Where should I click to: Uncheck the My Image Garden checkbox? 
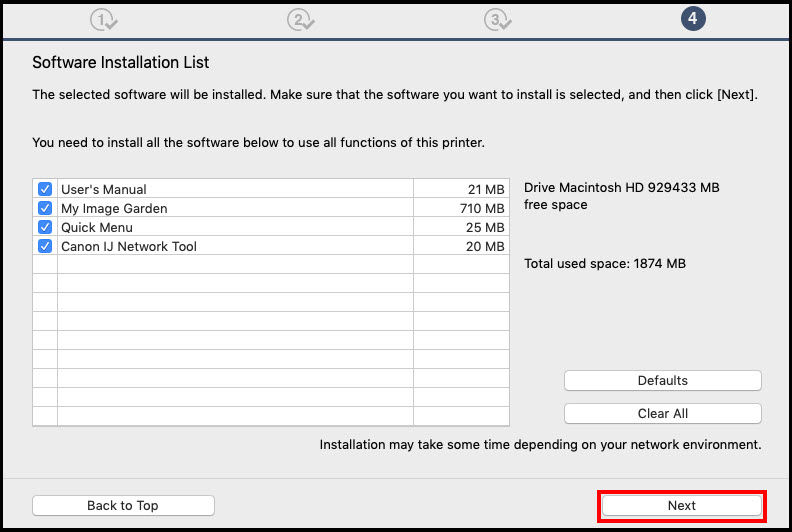(45, 208)
